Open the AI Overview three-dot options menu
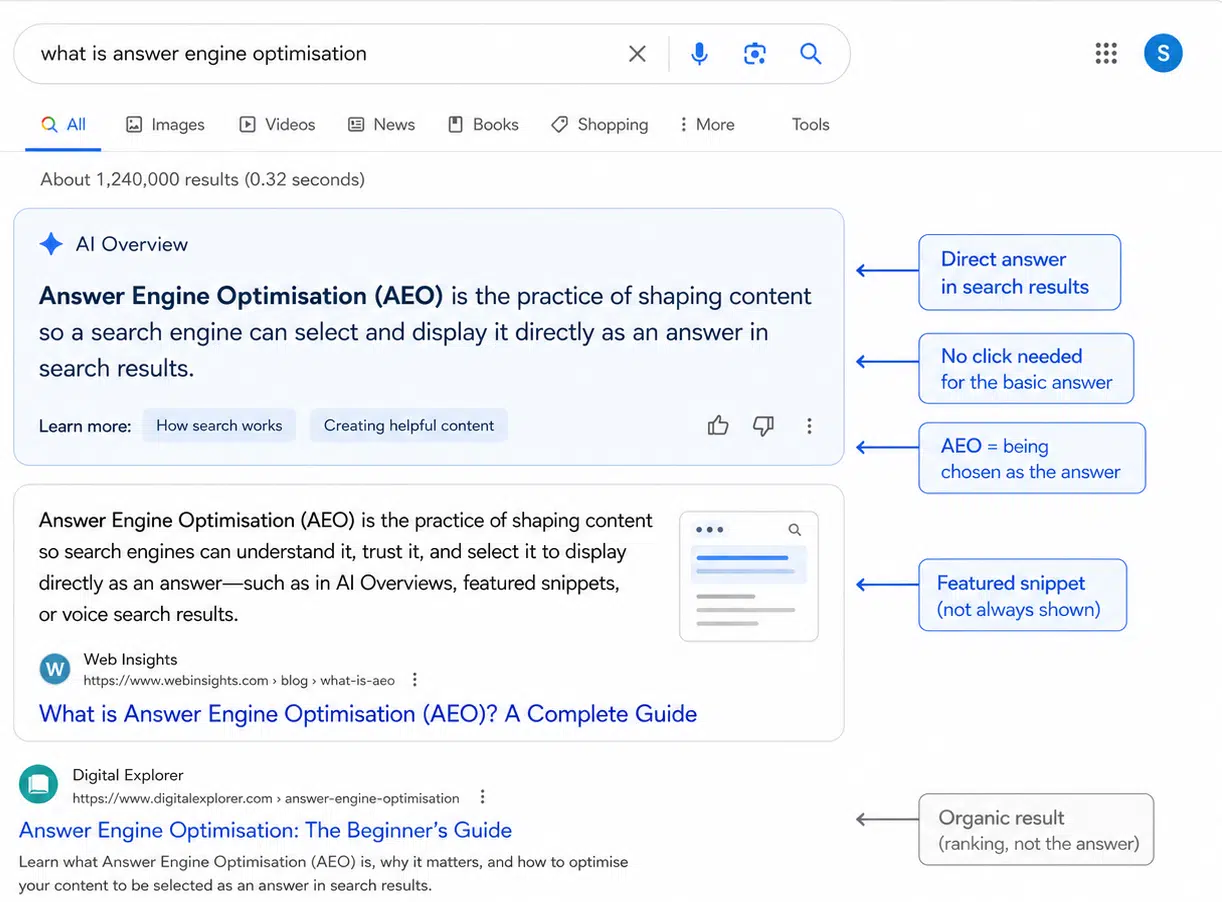Image resolution: width=1222 pixels, height=902 pixels. (809, 426)
